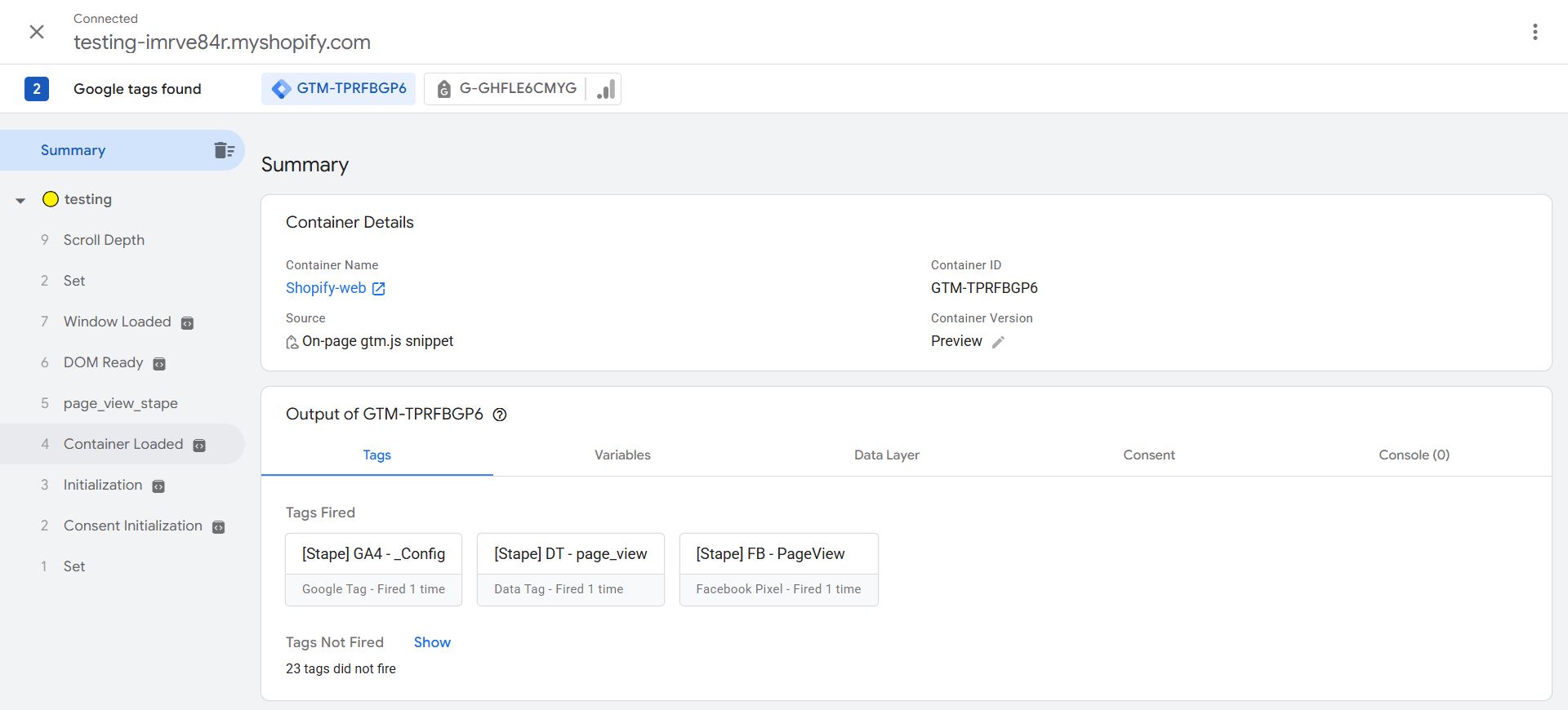This screenshot has height=710, width=1568.
Task: Select event 6 DOM Ready
Action: [x=122, y=362]
